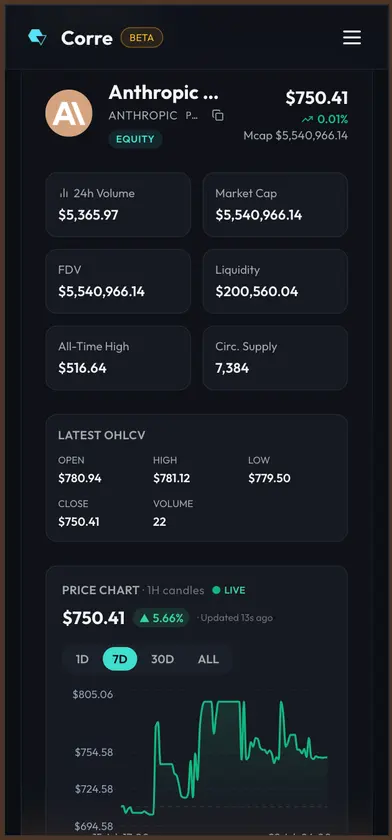Click the Corre diamond logo icon
392x840 pixels.
[37, 38]
